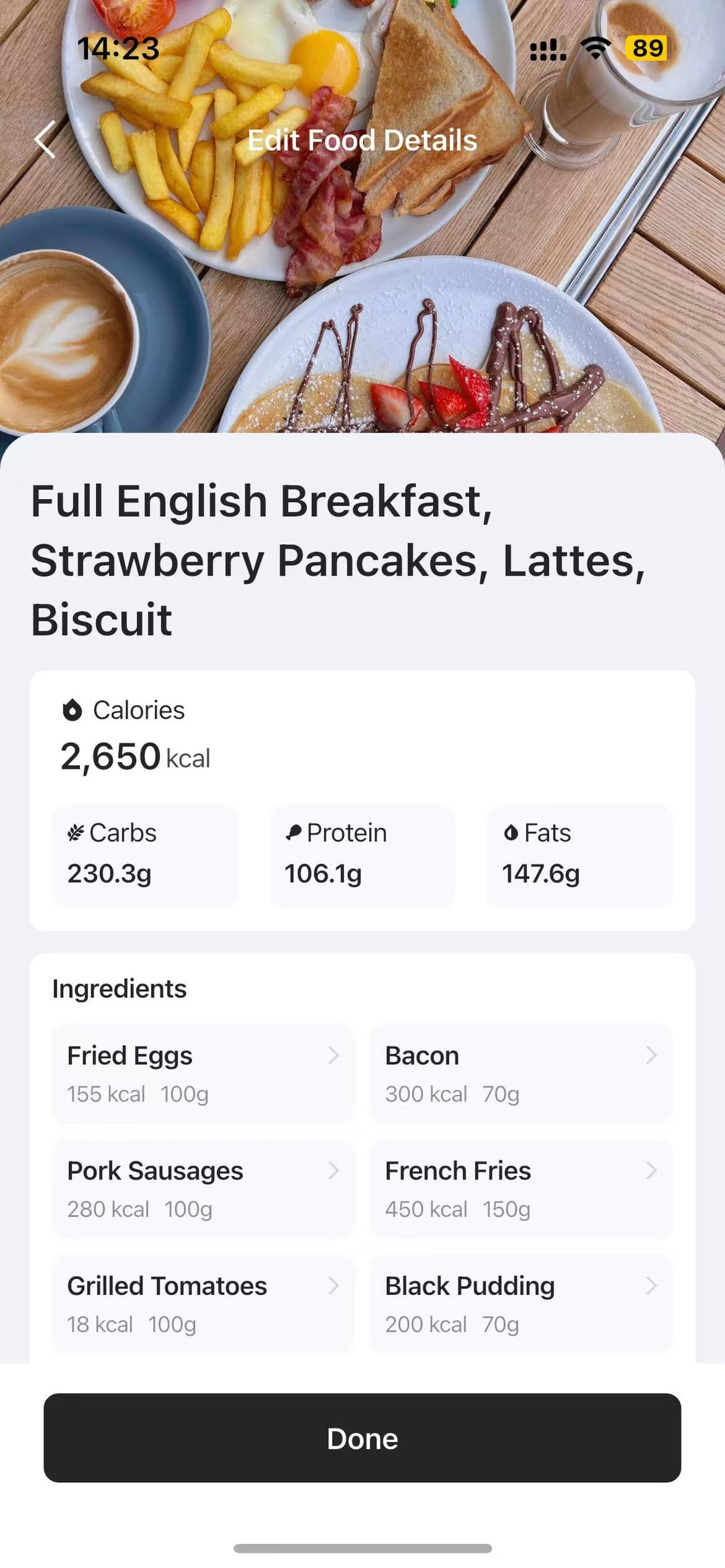The image size is (725, 1568).
Task: Tap the back arrow icon
Action: click(45, 140)
